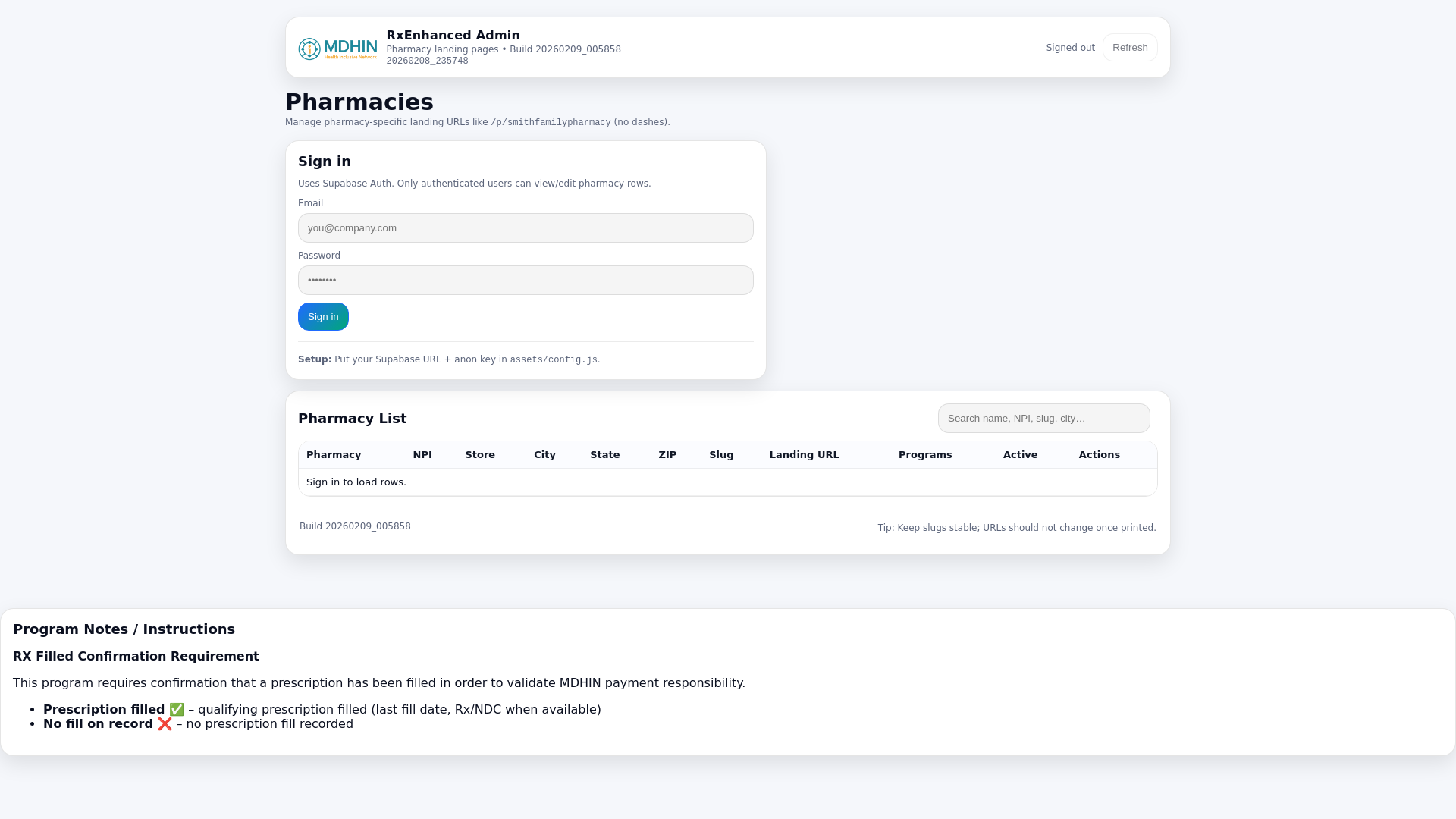Image resolution: width=1456 pixels, height=819 pixels.
Task: Click the green checkmark emoji icon
Action: pos(177,710)
